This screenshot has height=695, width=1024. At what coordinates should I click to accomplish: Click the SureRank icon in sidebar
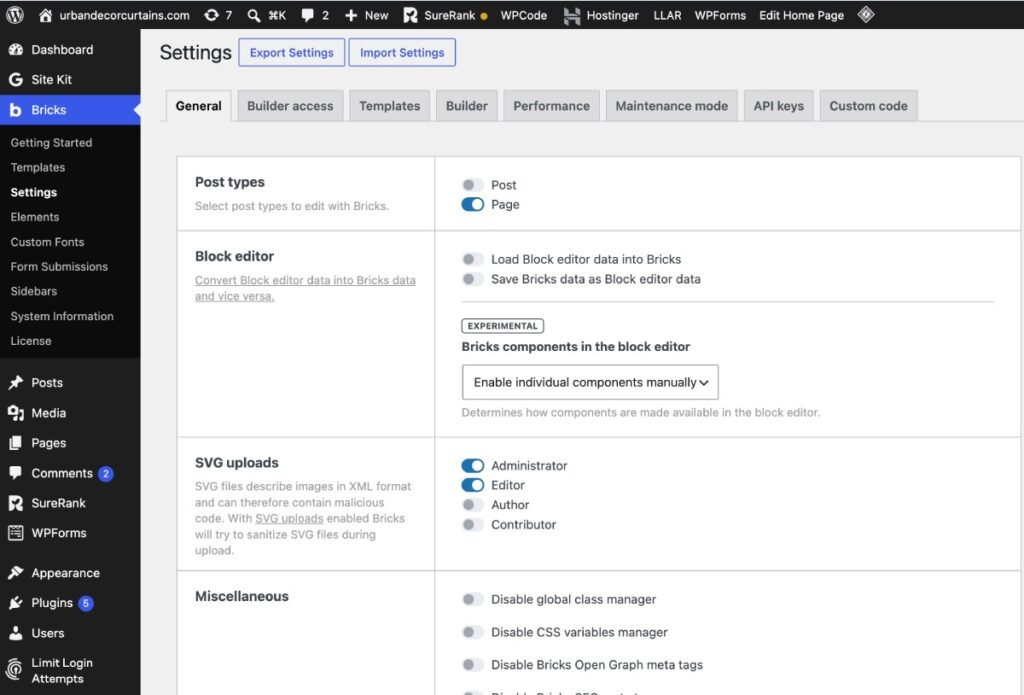(x=16, y=503)
